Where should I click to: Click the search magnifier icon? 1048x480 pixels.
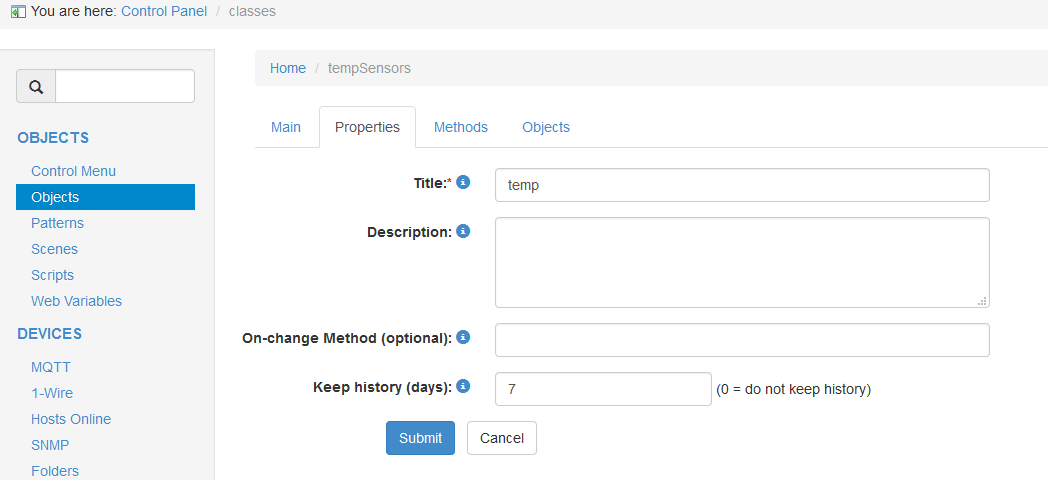tap(36, 87)
